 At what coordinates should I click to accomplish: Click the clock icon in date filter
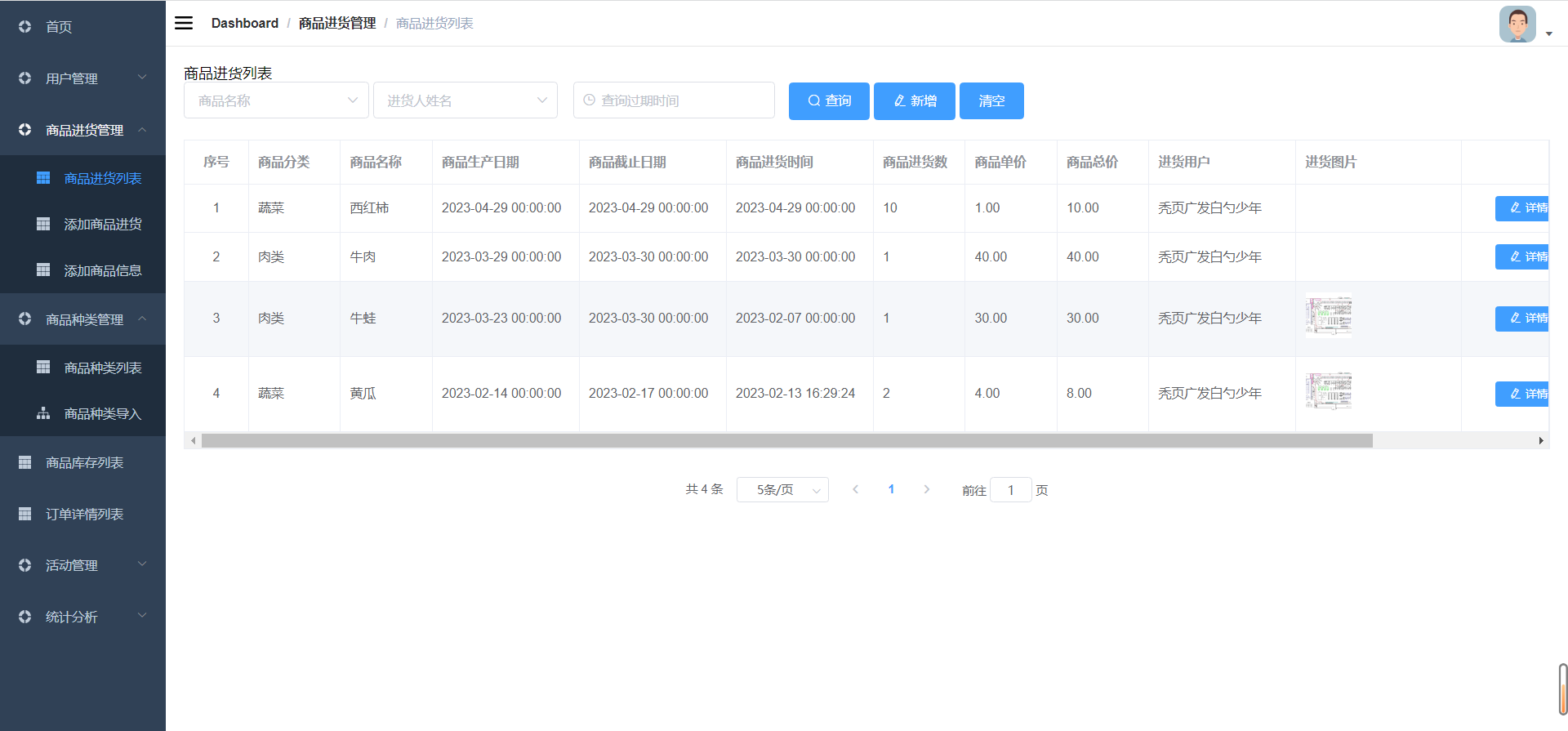click(x=589, y=100)
